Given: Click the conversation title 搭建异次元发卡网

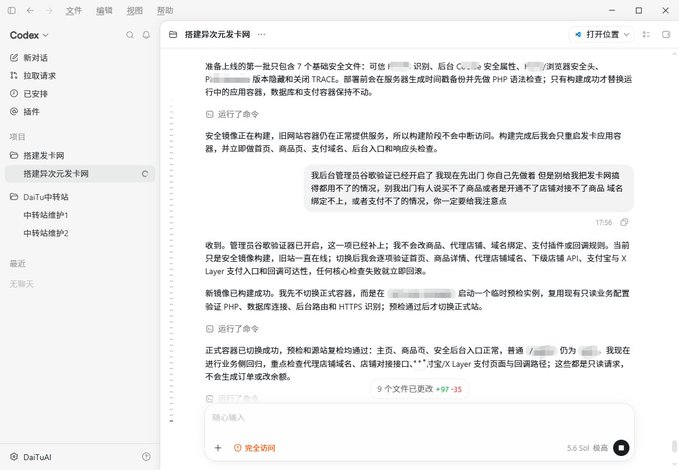Looking at the screenshot, I should point(217,34).
